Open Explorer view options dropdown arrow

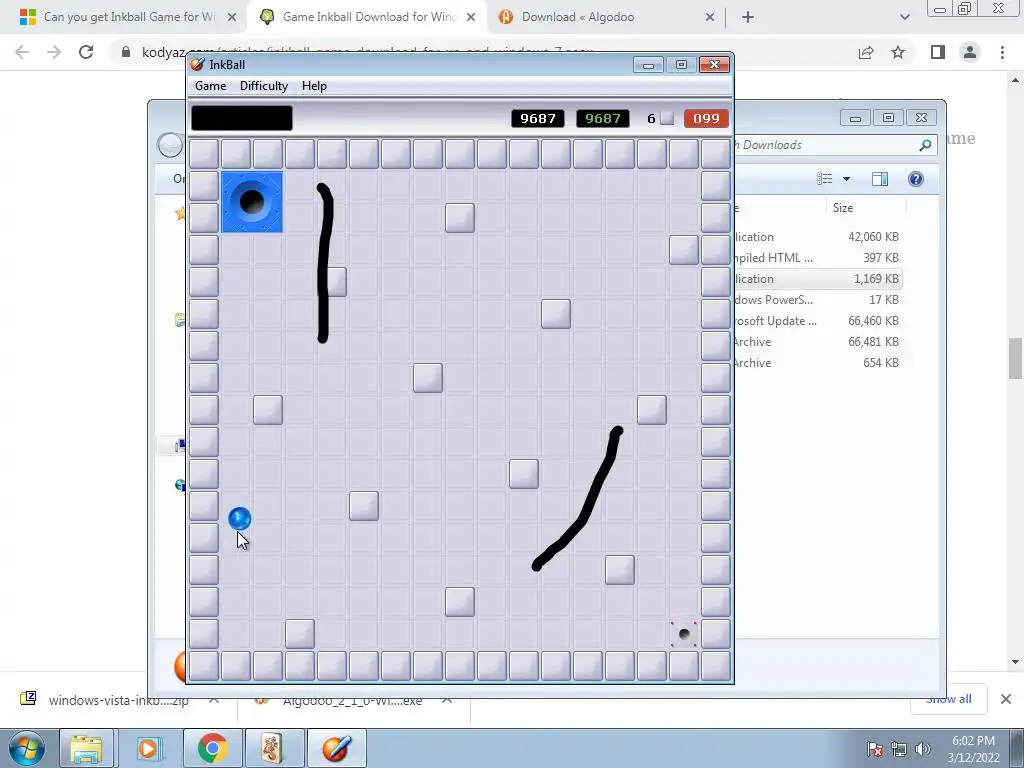pyautogui.click(x=846, y=179)
